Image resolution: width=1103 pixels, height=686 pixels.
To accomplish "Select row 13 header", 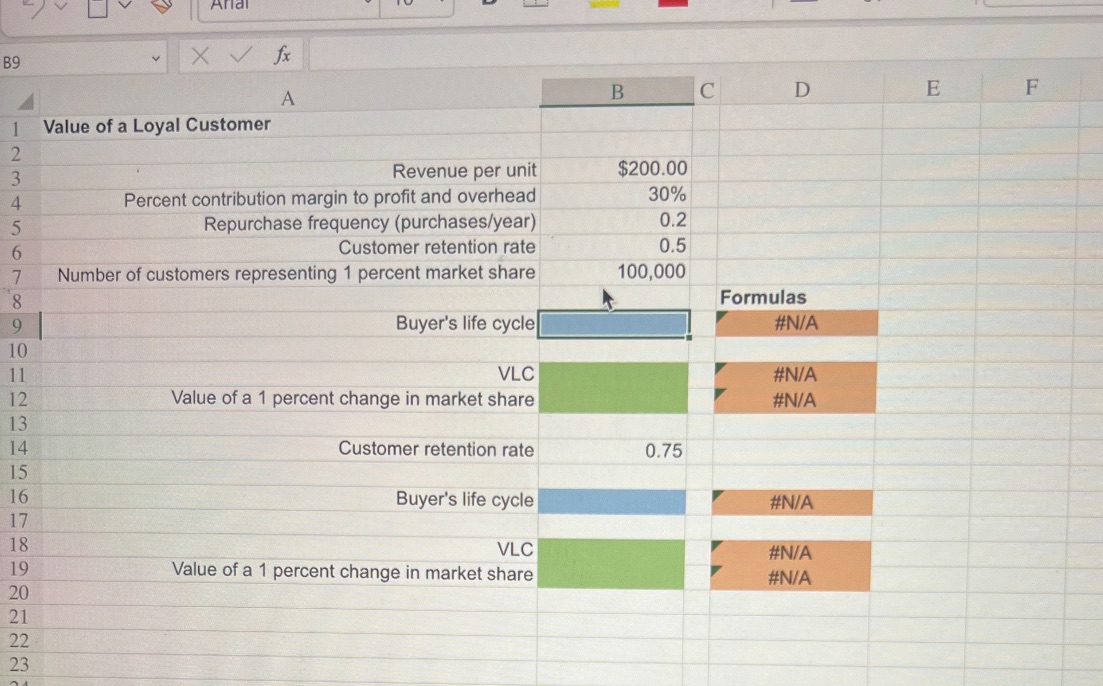I will click(x=17, y=424).
